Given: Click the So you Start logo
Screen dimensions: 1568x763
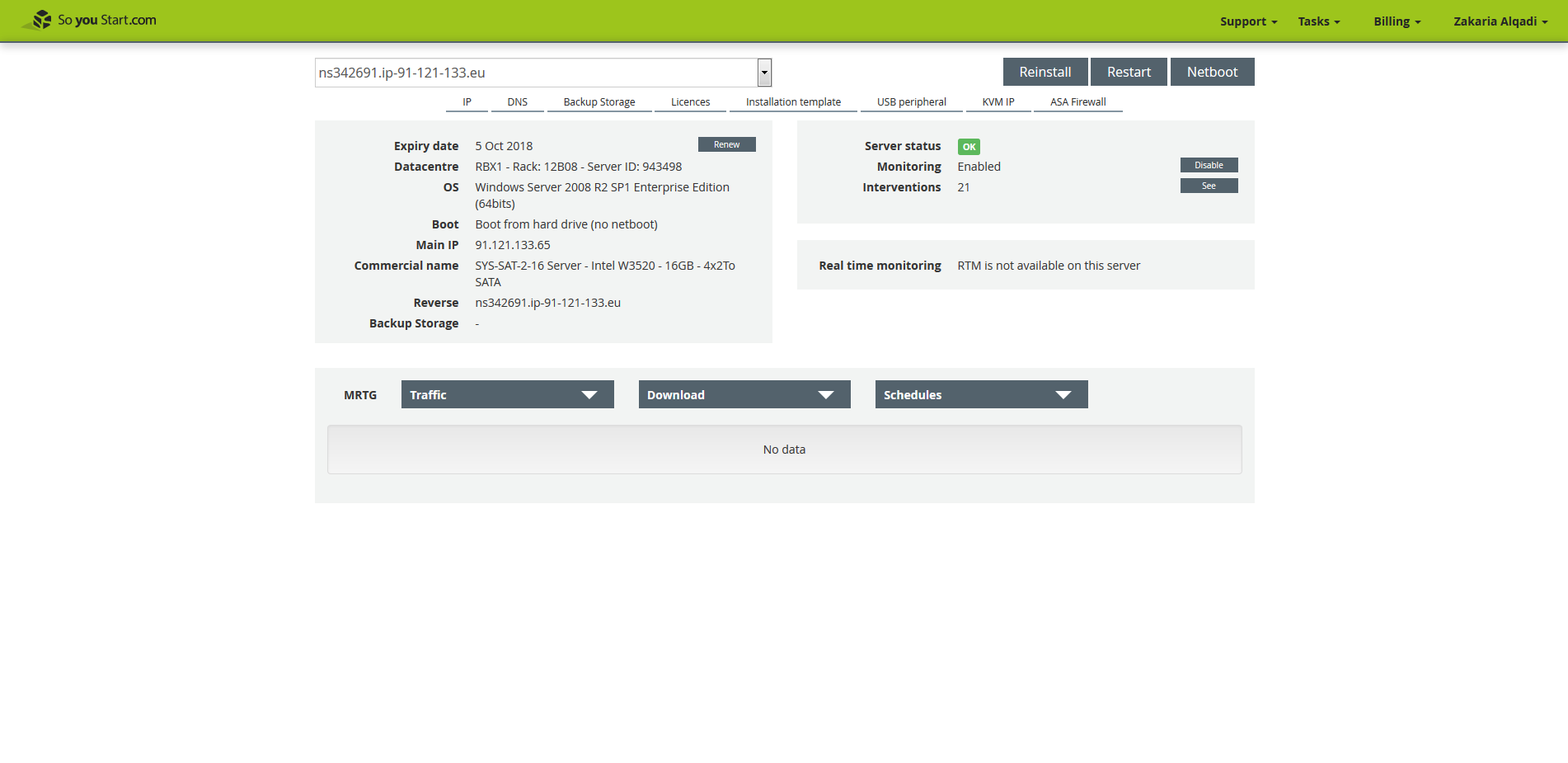Looking at the screenshot, I should (89, 20).
